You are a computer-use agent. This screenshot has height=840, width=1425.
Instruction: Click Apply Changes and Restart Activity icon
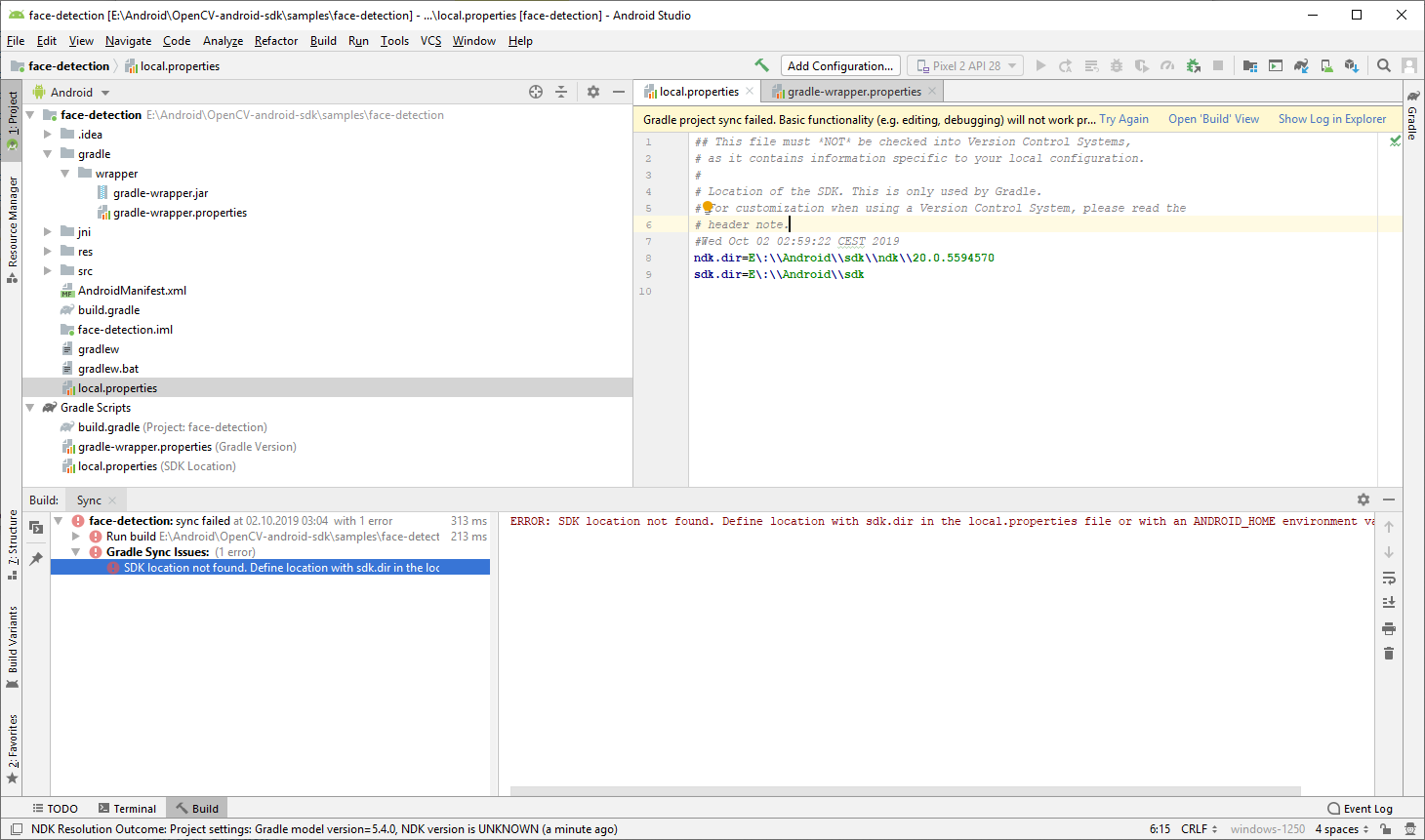coord(1066,65)
